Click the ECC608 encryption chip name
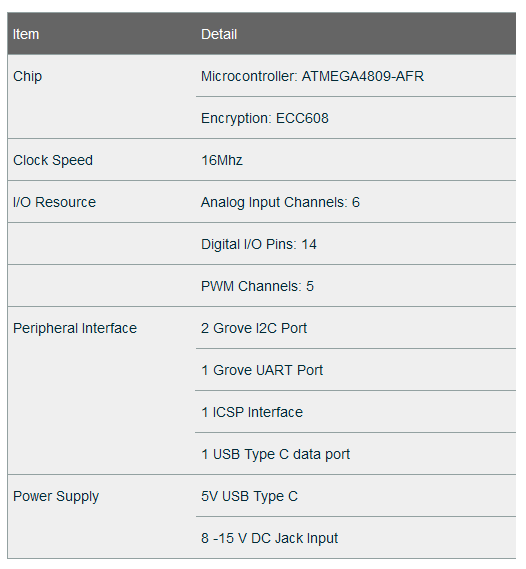The image size is (526, 569). (302, 118)
